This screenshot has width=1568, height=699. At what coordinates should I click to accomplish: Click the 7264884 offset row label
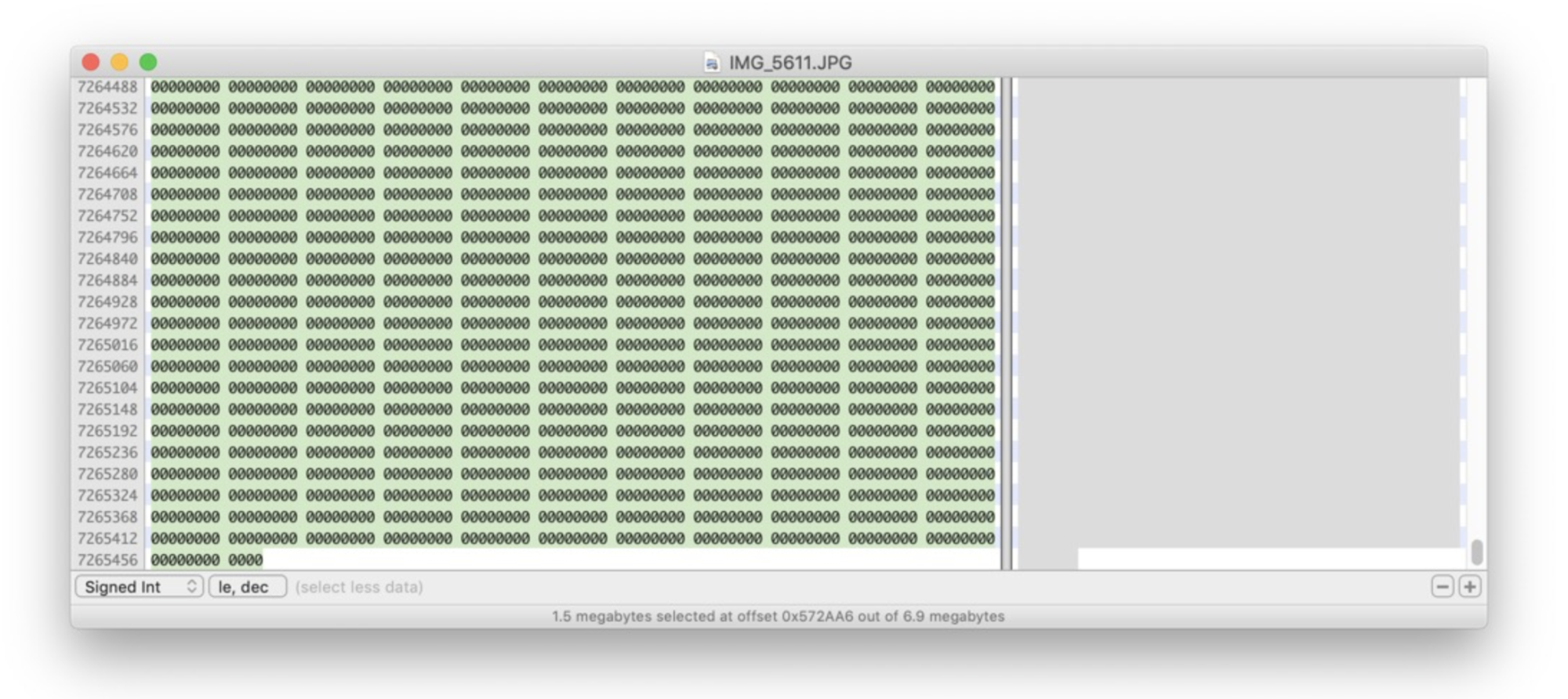[107, 281]
